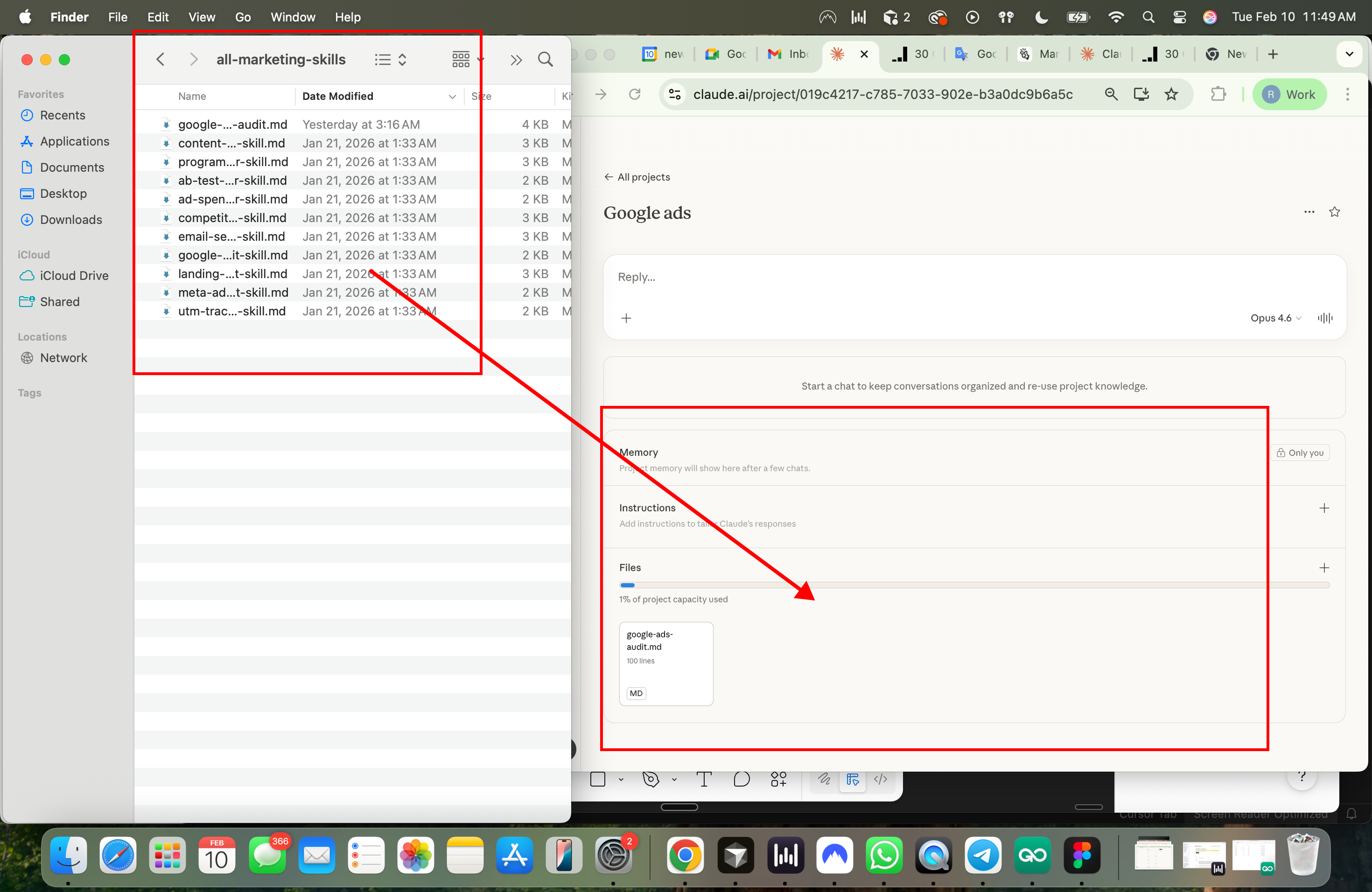Image resolution: width=1372 pixels, height=892 pixels.
Task: Star the Google ads project
Action: pos(1335,212)
